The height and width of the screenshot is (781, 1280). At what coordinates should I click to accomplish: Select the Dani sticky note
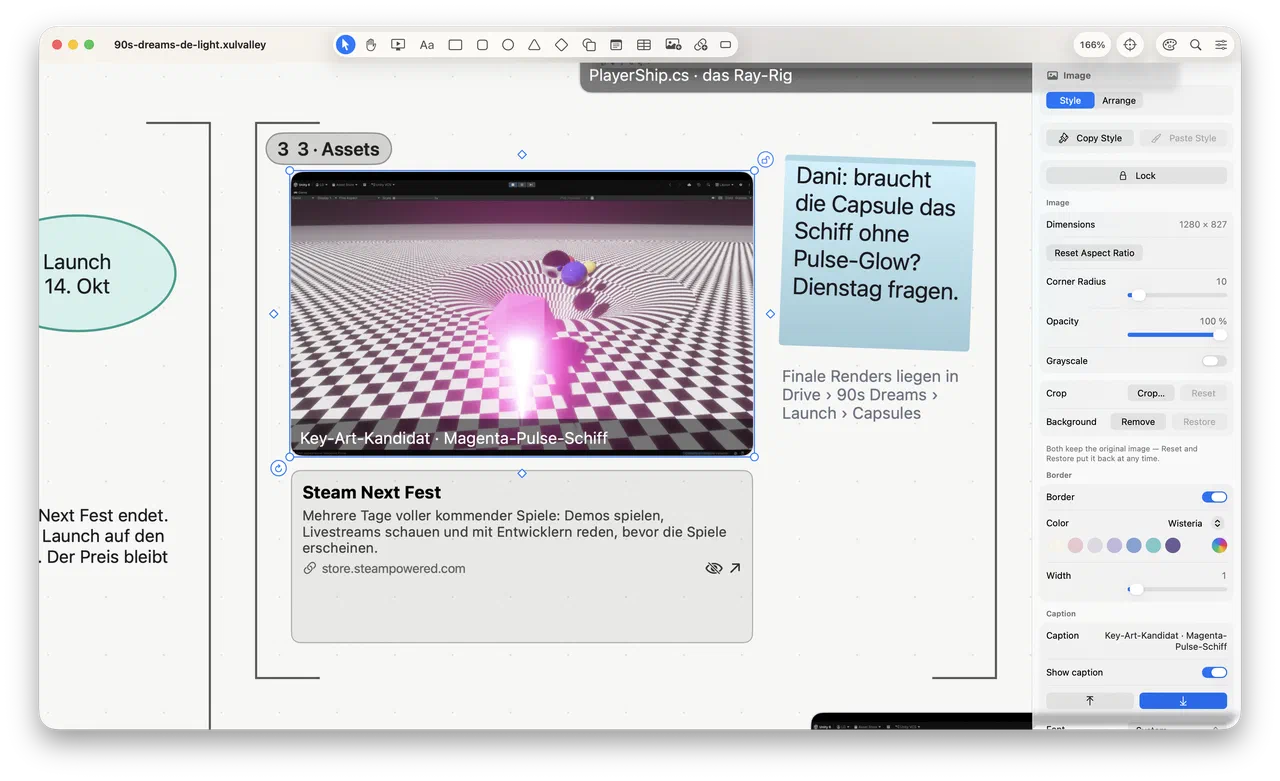(x=875, y=253)
